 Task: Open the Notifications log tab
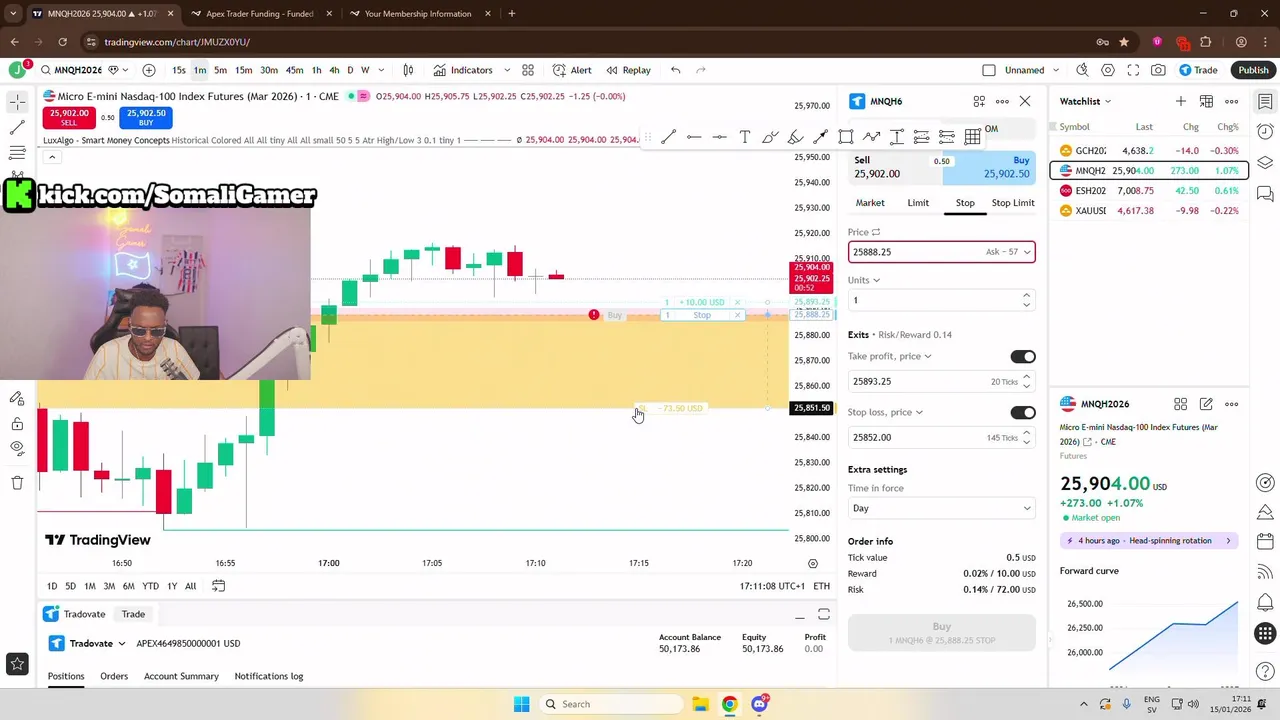tap(269, 676)
